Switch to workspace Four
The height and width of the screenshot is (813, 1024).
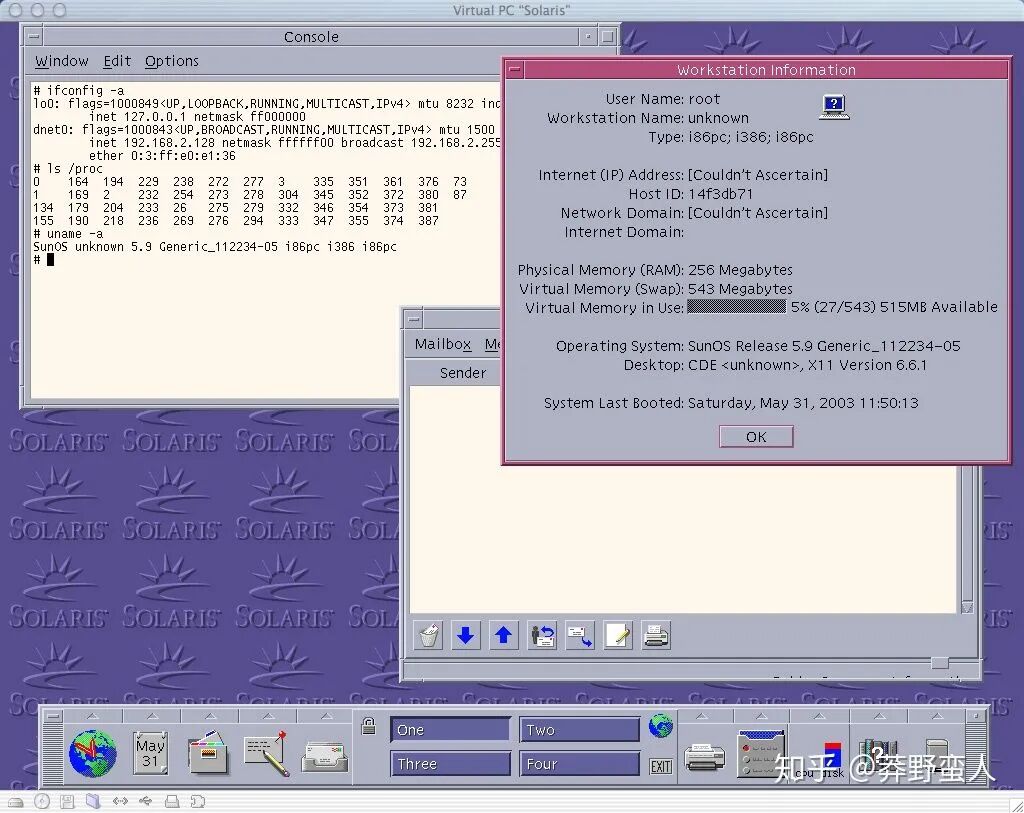(x=579, y=763)
